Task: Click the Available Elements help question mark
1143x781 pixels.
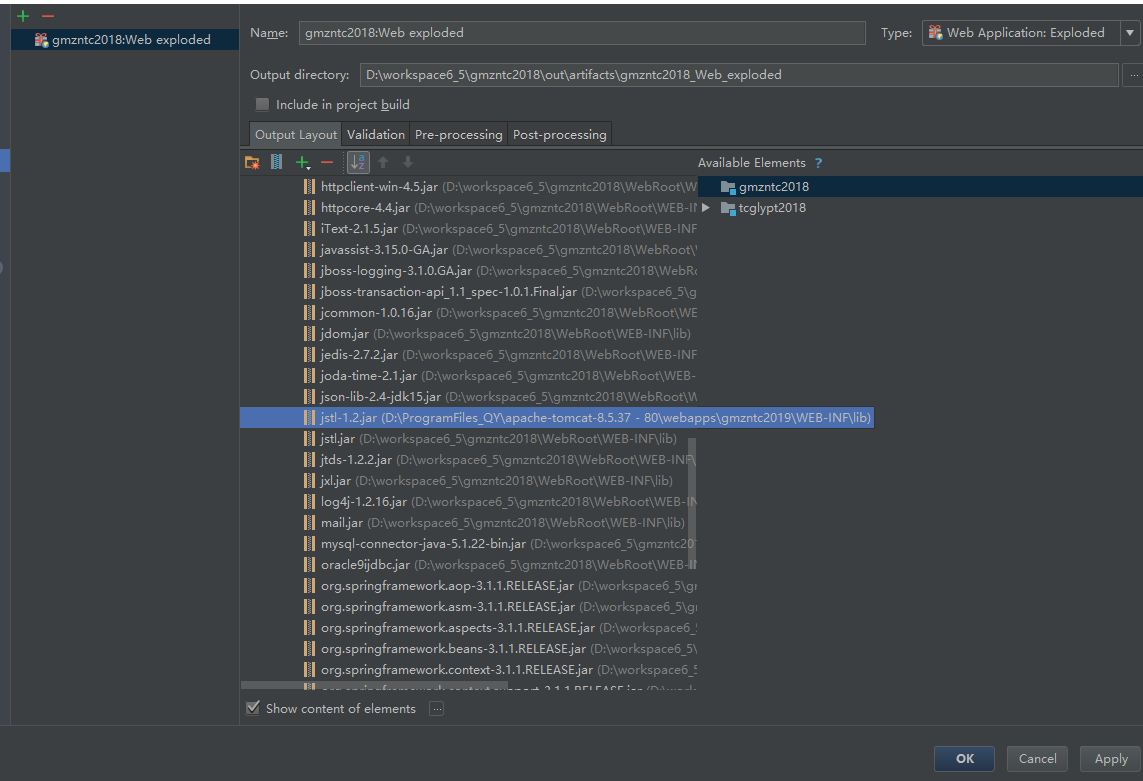Action: [818, 163]
